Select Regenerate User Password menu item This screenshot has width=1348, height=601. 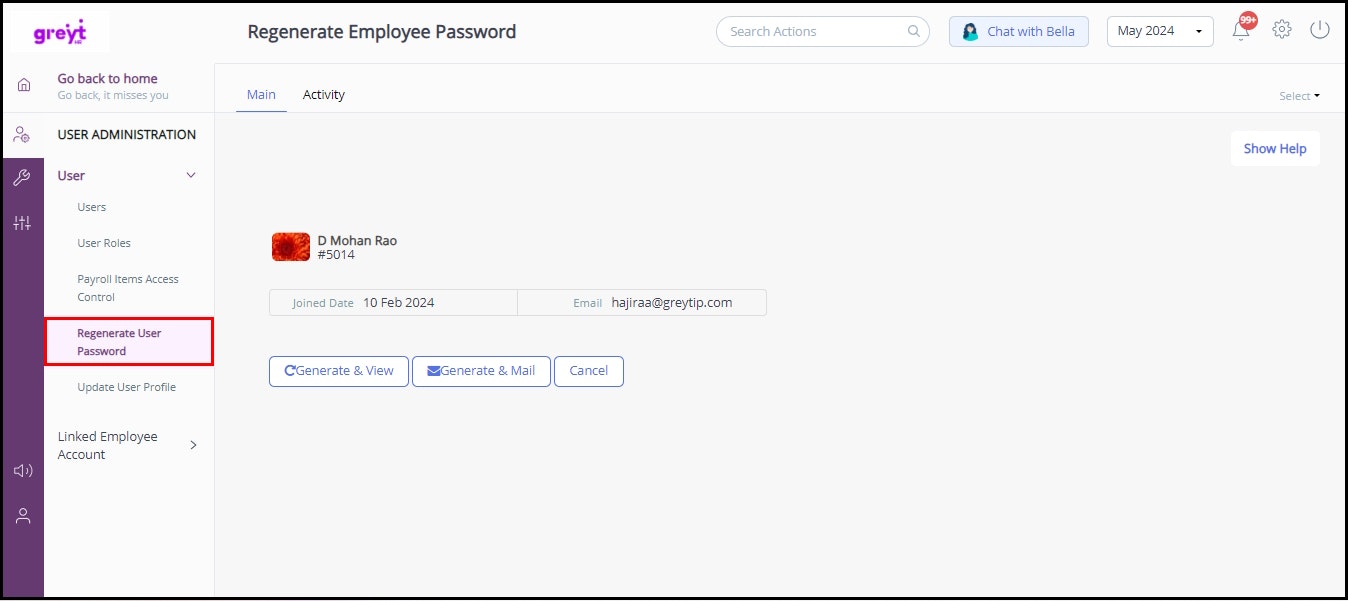click(x=129, y=342)
